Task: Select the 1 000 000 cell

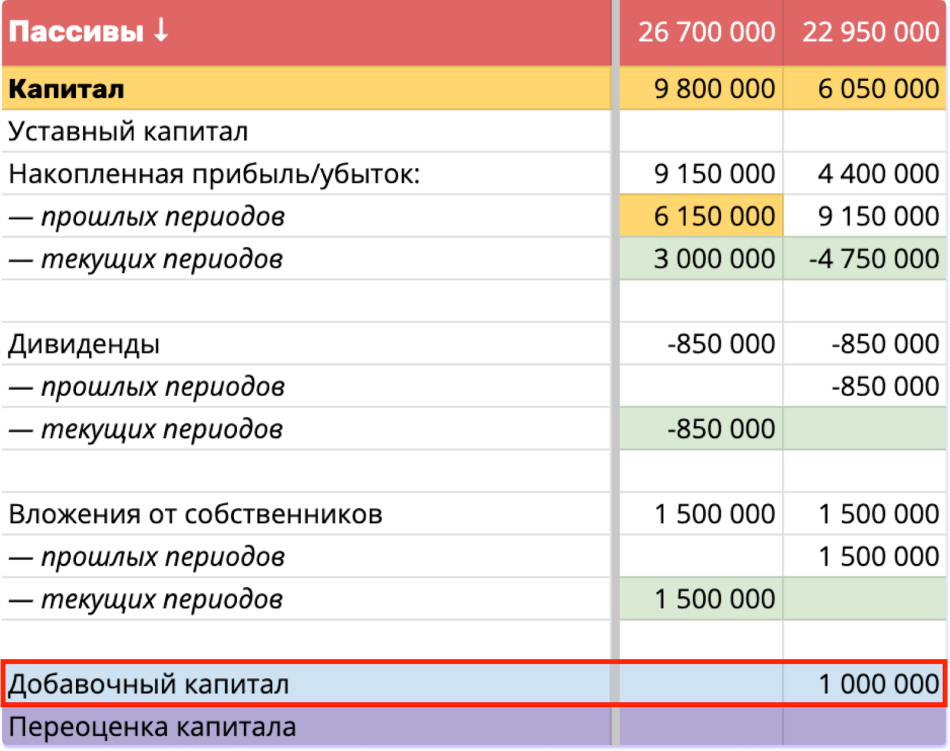Action: coord(878,684)
